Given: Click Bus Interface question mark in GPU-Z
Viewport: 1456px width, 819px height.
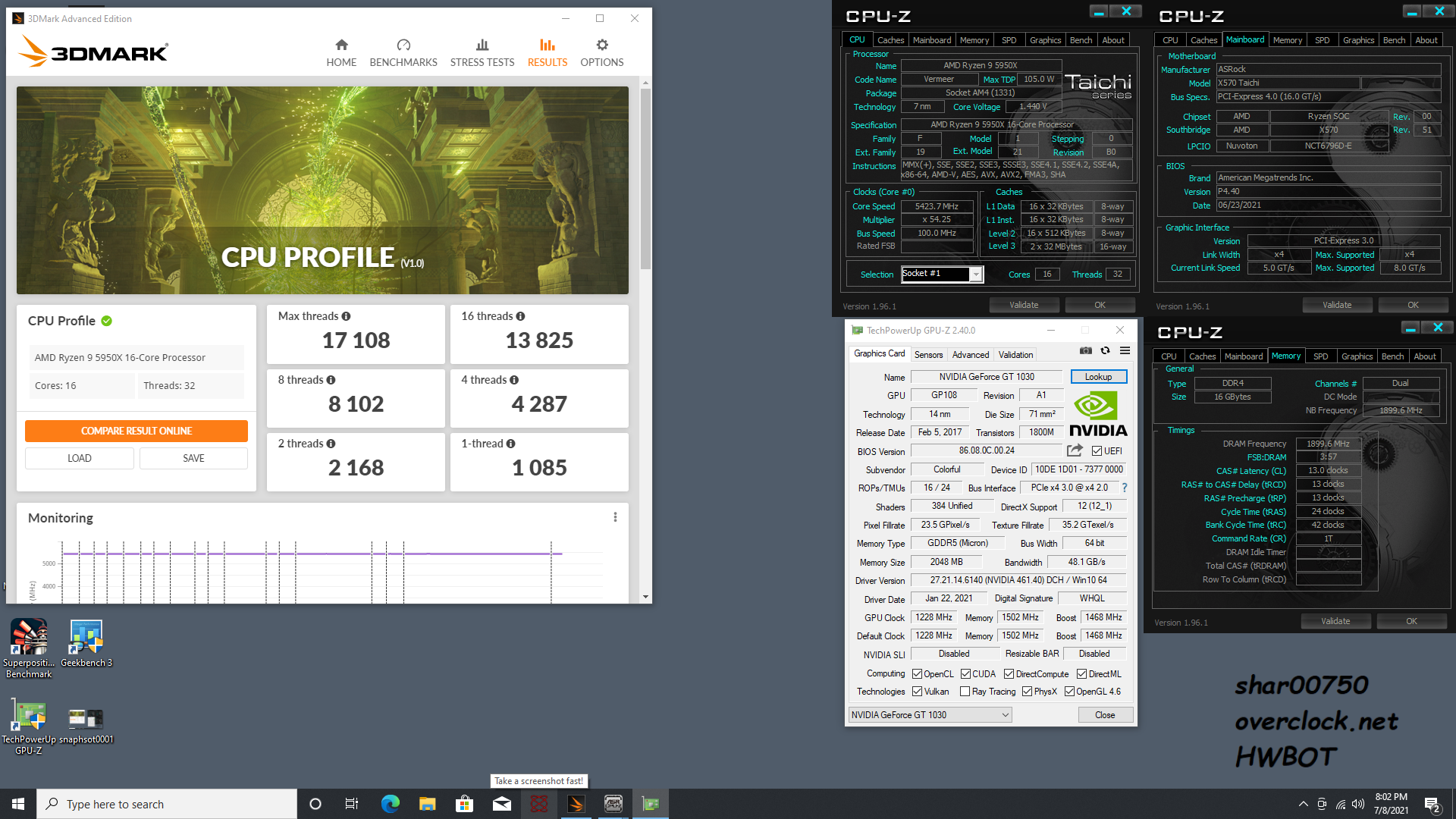Looking at the screenshot, I should point(1125,488).
